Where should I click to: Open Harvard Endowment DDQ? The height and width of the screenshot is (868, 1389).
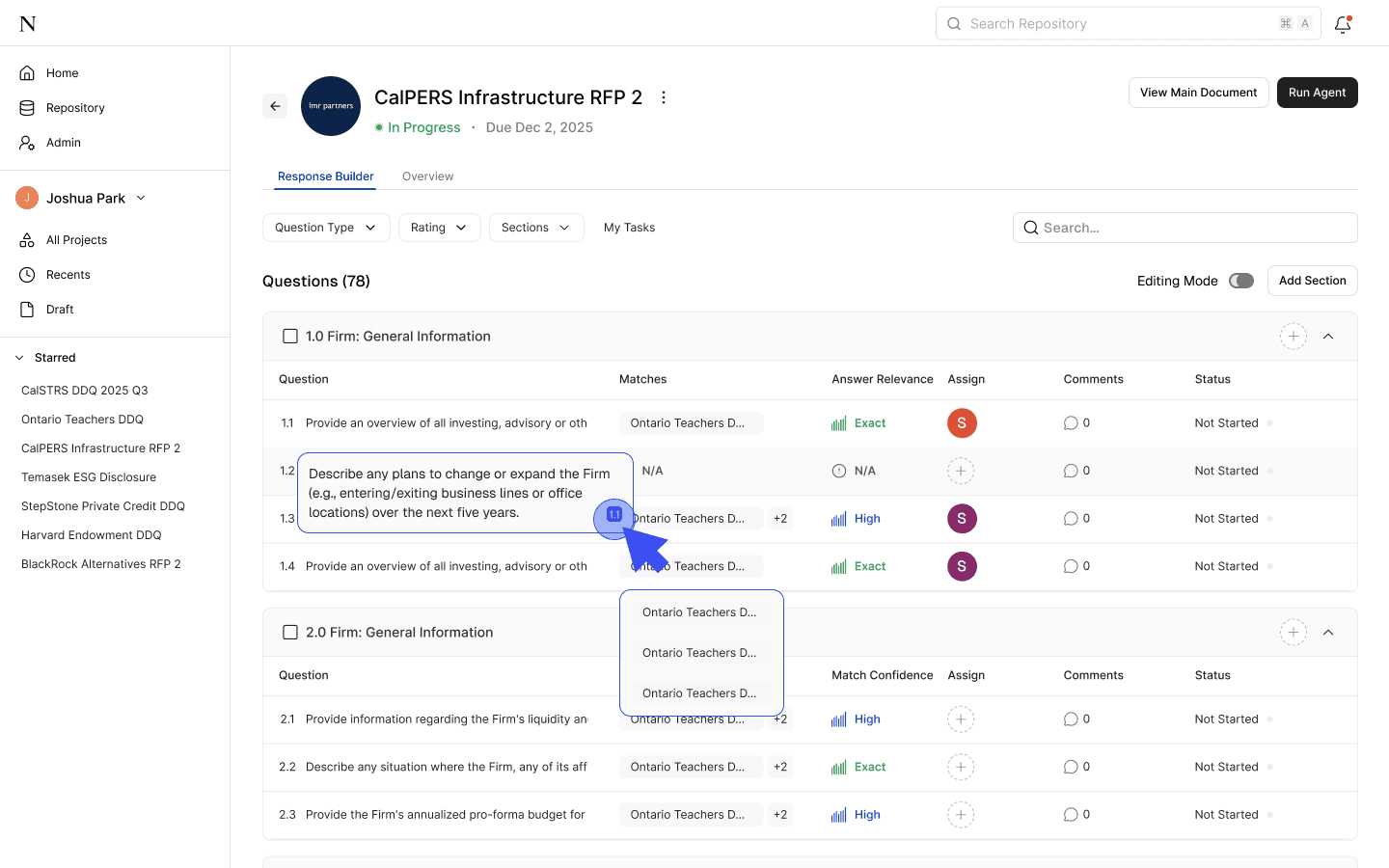tap(92, 535)
